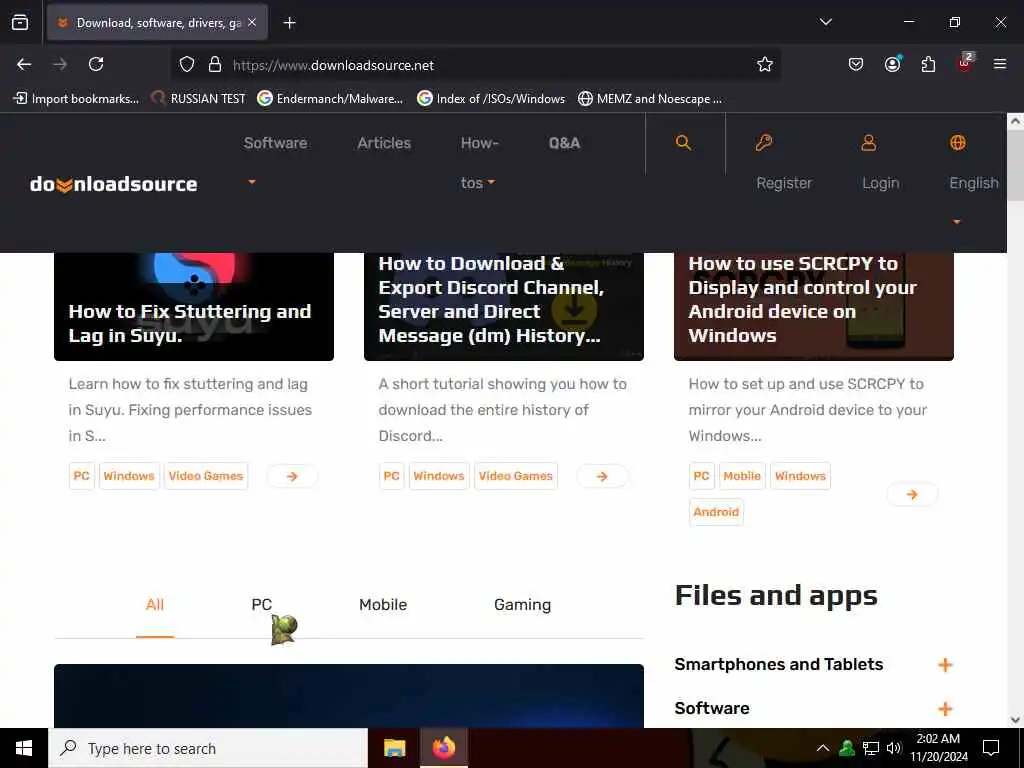This screenshot has height=768, width=1024.
Task: Click the language globe icon
Action: [x=957, y=142]
